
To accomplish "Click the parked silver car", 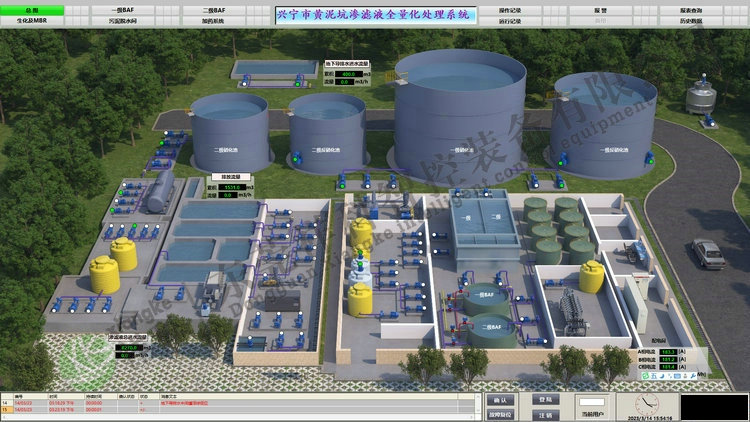I will (x=708, y=253).
